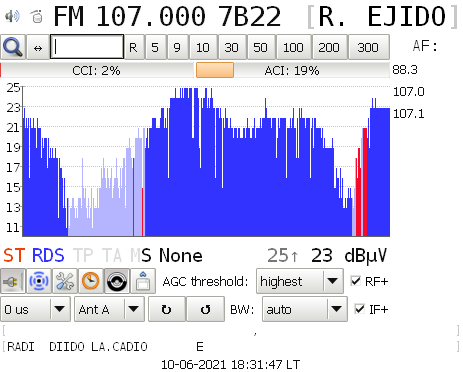Click the PTY None label
463x372 pixels.
point(181,255)
